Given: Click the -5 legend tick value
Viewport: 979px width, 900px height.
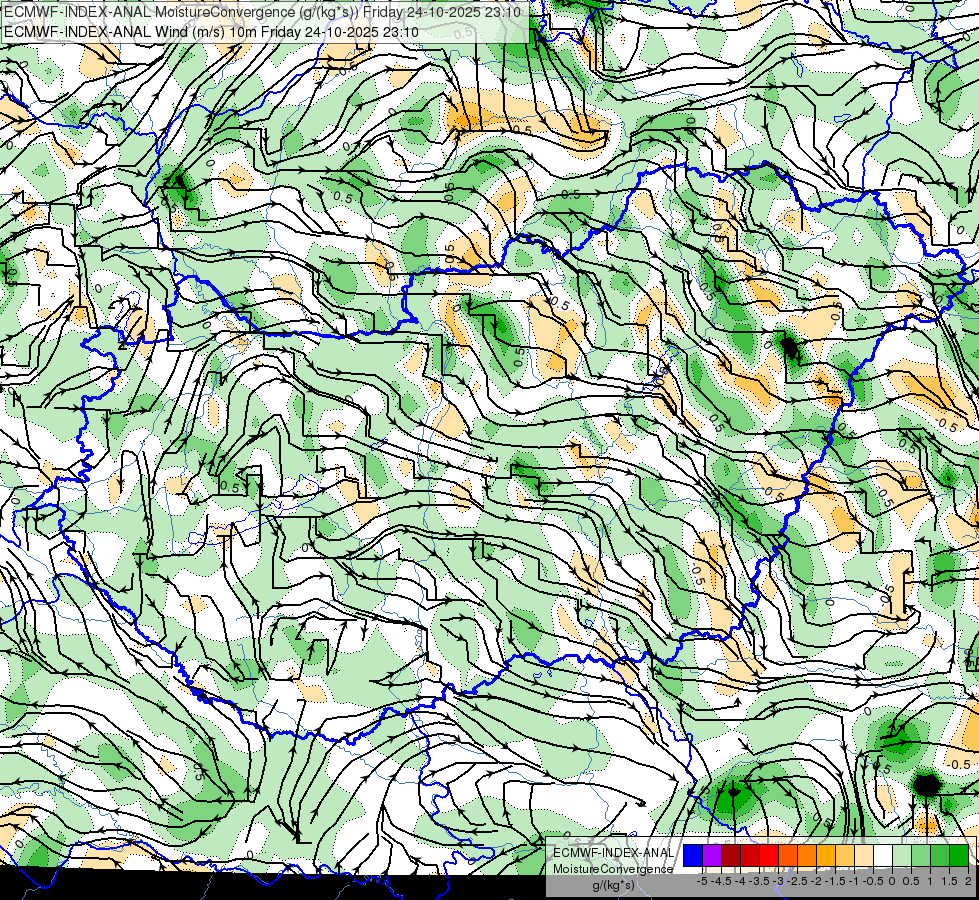Looking at the screenshot, I should point(702,881).
